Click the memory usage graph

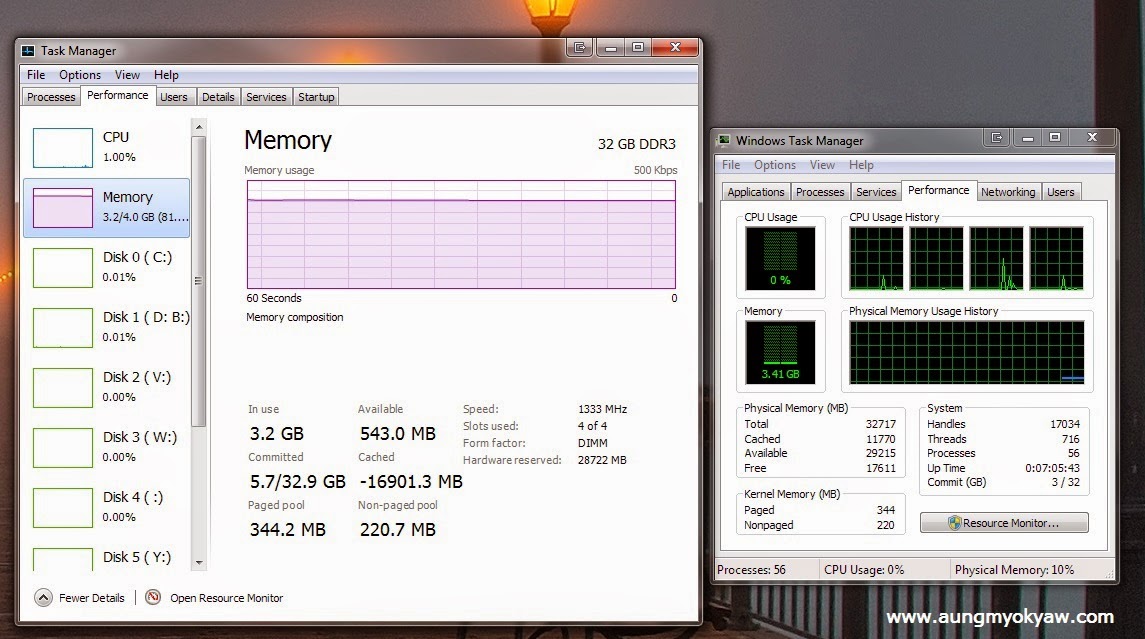(462, 234)
